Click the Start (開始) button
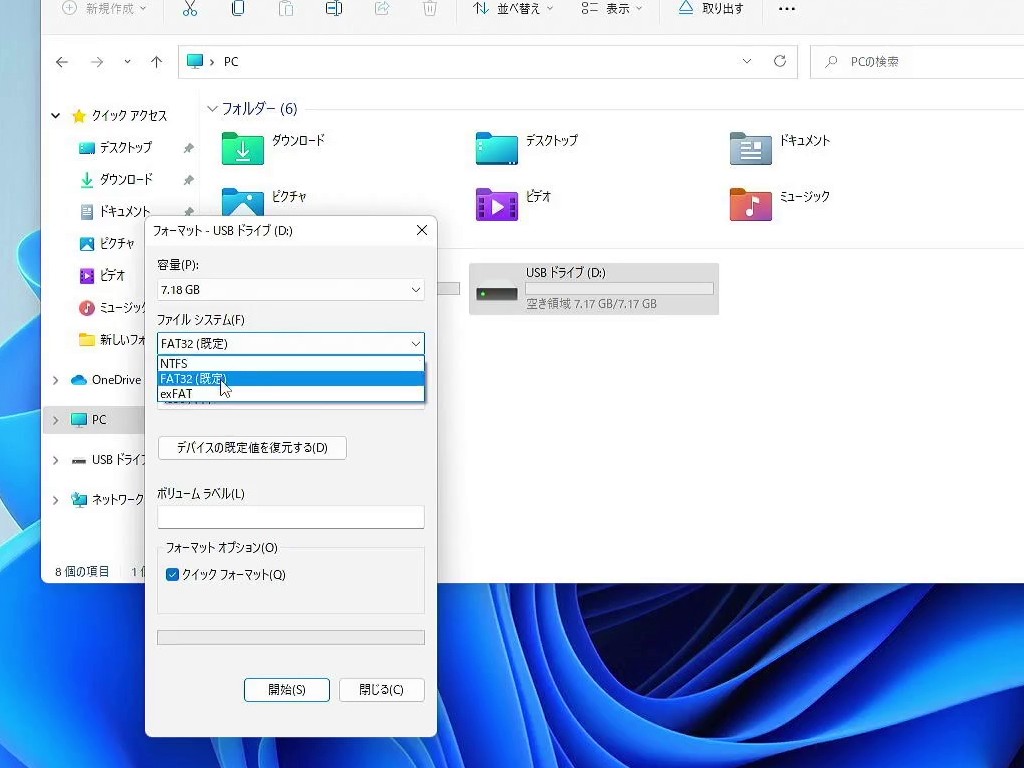This screenshot has height=768, width=1024. [286, 690]
